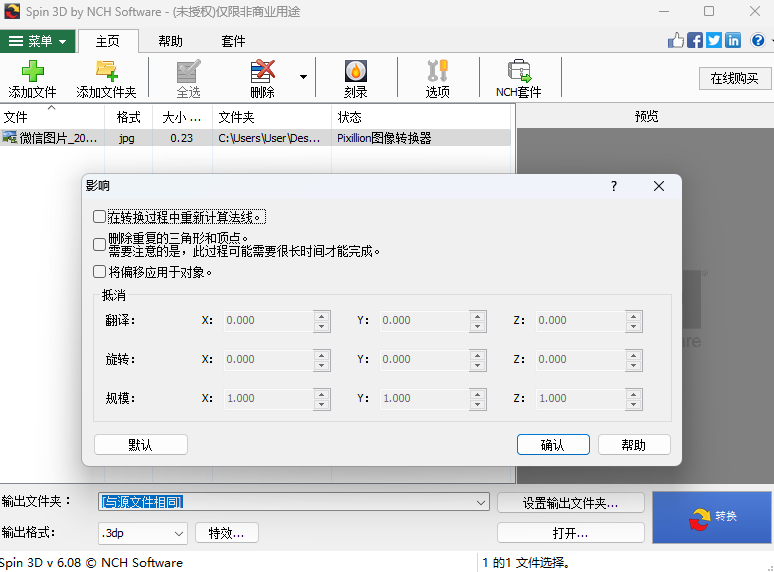Sort by the 大小 column header
This screenshot has height=572, width=774.
click(x=182, y=117)
